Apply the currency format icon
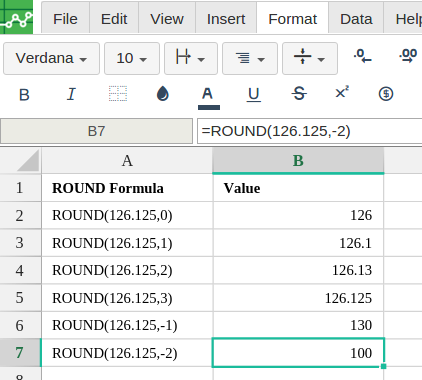The height and width of the screenshot is (380, 422). (x=386, y=94)
